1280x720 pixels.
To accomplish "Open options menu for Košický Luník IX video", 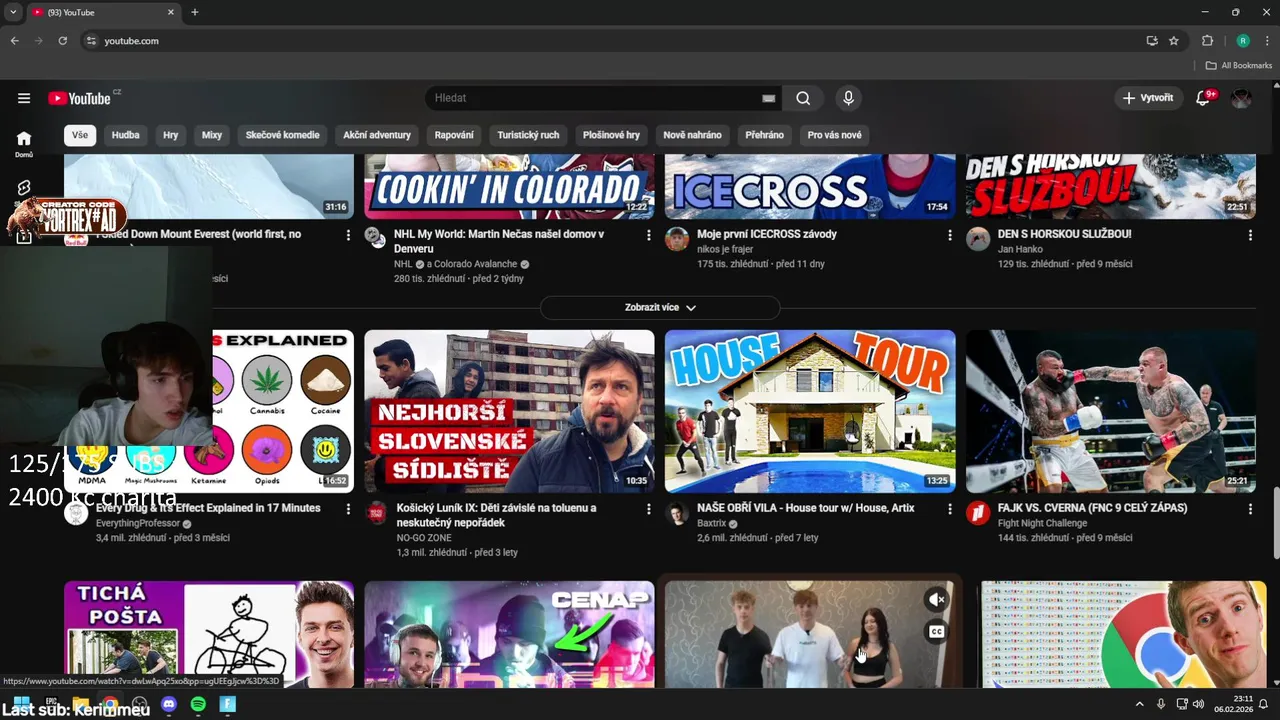I will pyautogui.click(x=648, y=509).
